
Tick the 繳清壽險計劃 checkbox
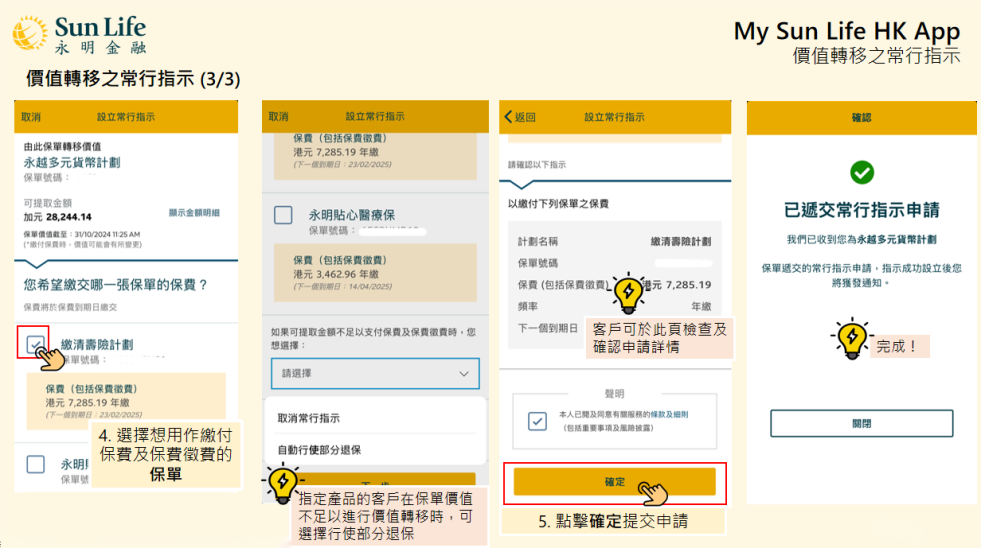coord(34,343)
